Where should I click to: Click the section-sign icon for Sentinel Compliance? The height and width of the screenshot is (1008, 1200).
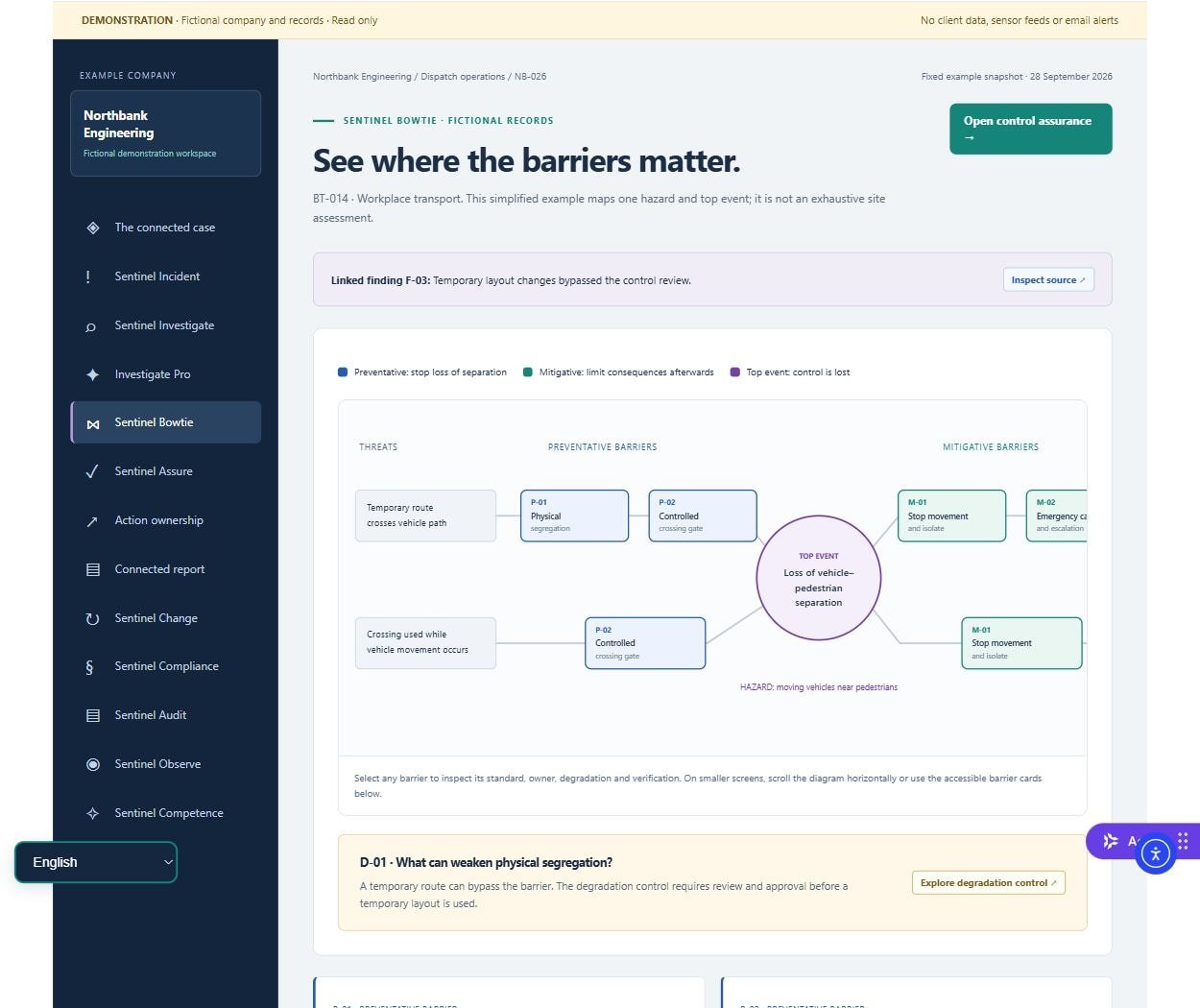tap(89, 667)
